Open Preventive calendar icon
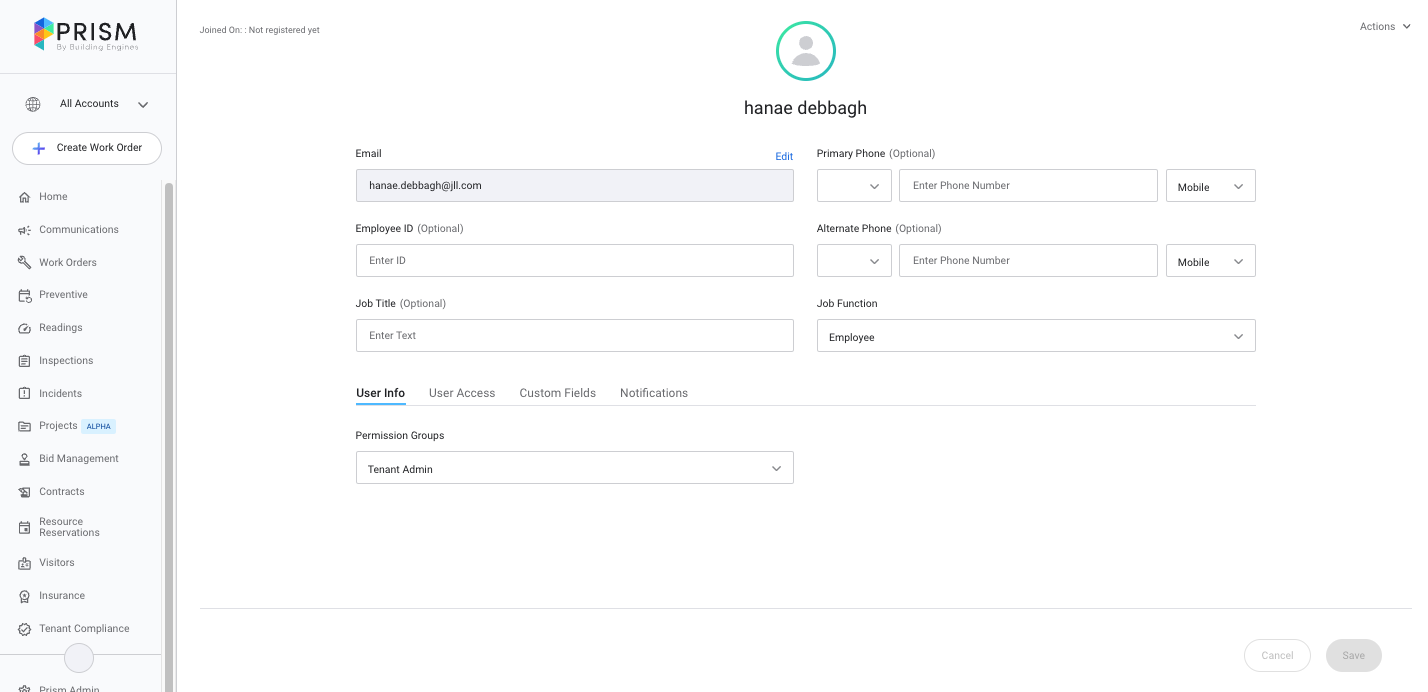 coord(25,295)
